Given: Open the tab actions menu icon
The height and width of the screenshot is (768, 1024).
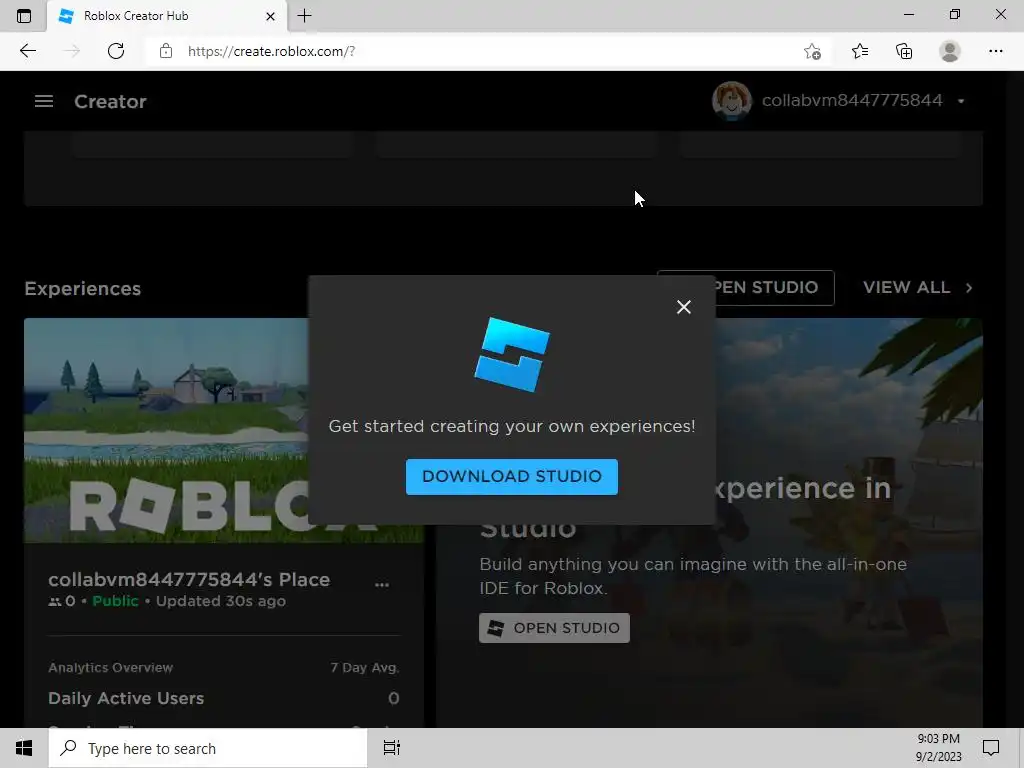Looking at the screenshot, I should 24,16.
